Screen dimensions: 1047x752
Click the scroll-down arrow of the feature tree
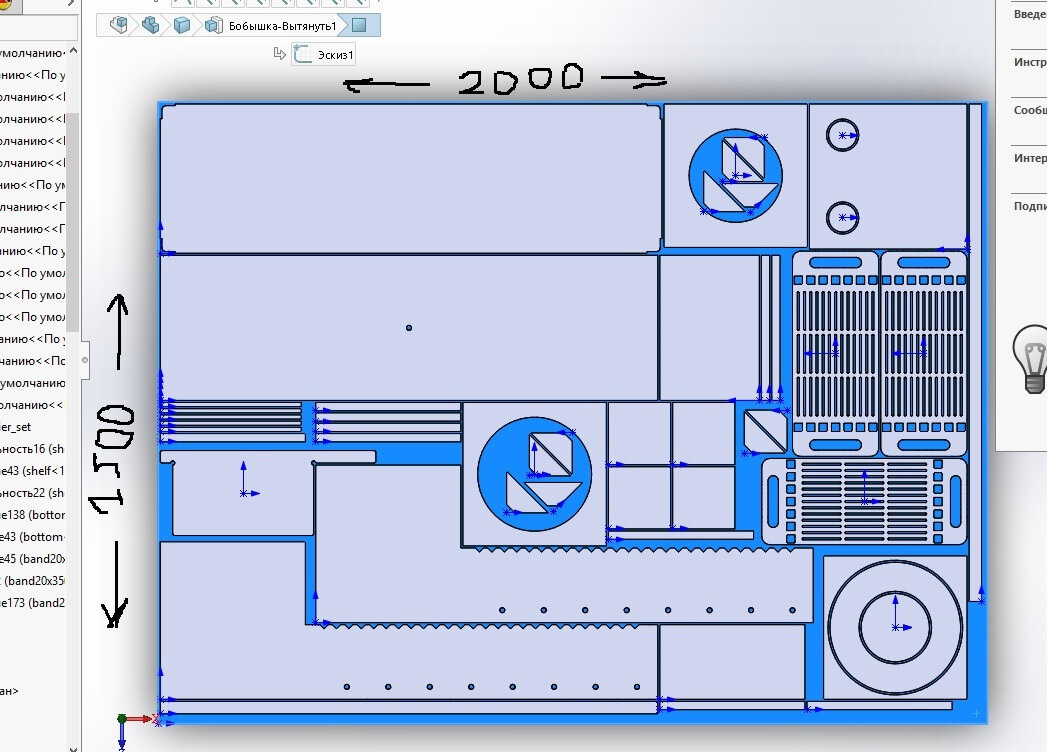click(x=73, y=748)
